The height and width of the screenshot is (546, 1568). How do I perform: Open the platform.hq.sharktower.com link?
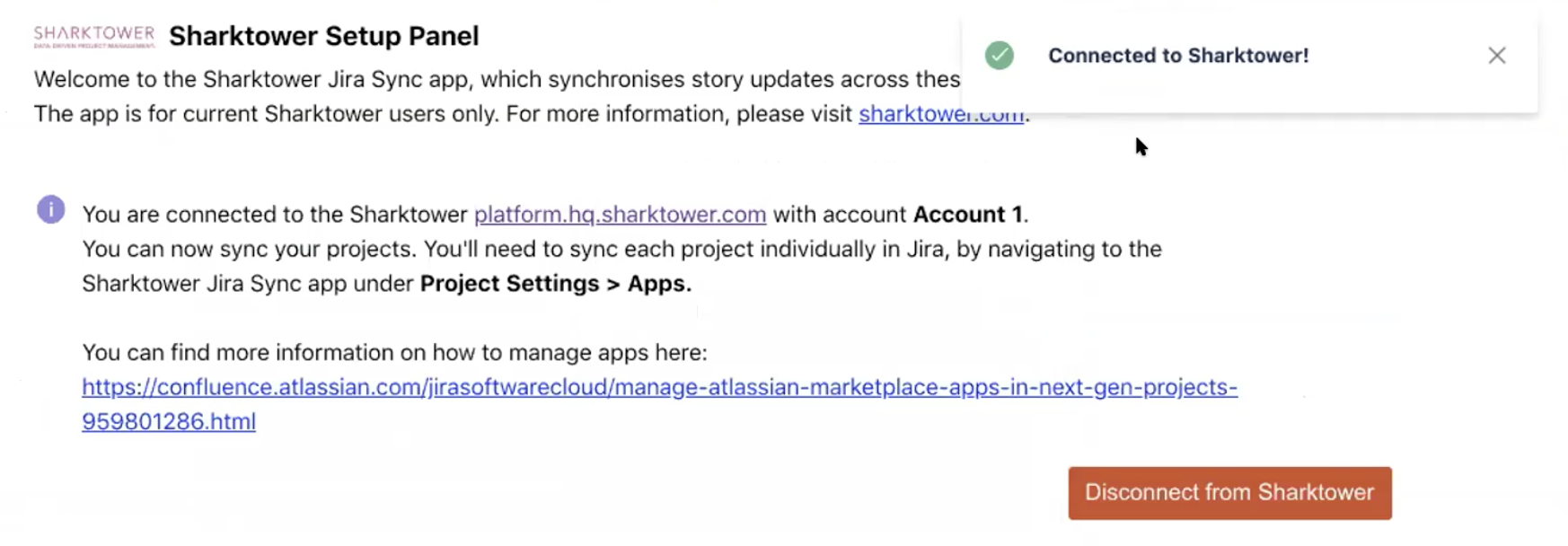620,215
